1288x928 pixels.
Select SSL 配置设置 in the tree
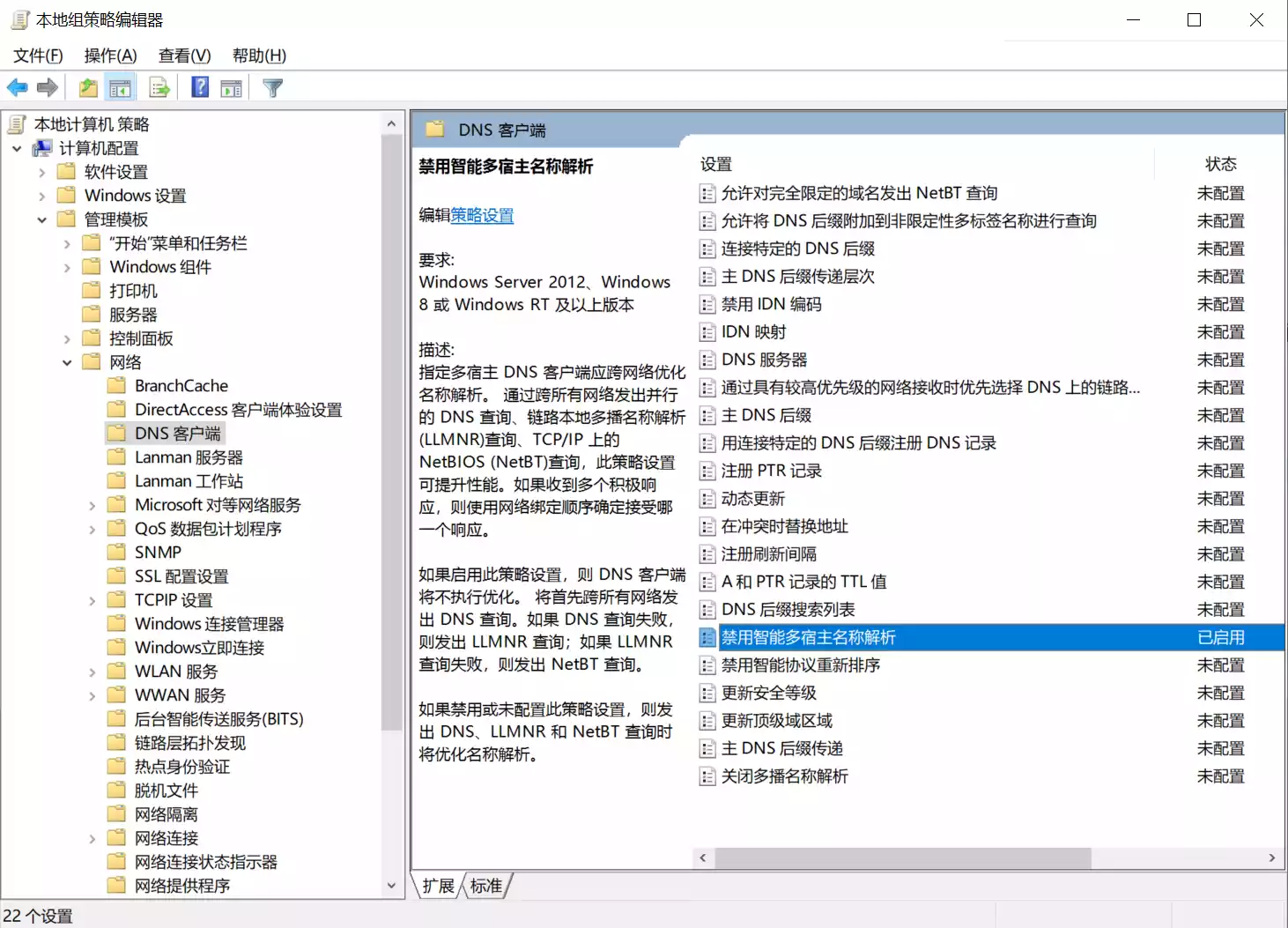tap(181, 576)
